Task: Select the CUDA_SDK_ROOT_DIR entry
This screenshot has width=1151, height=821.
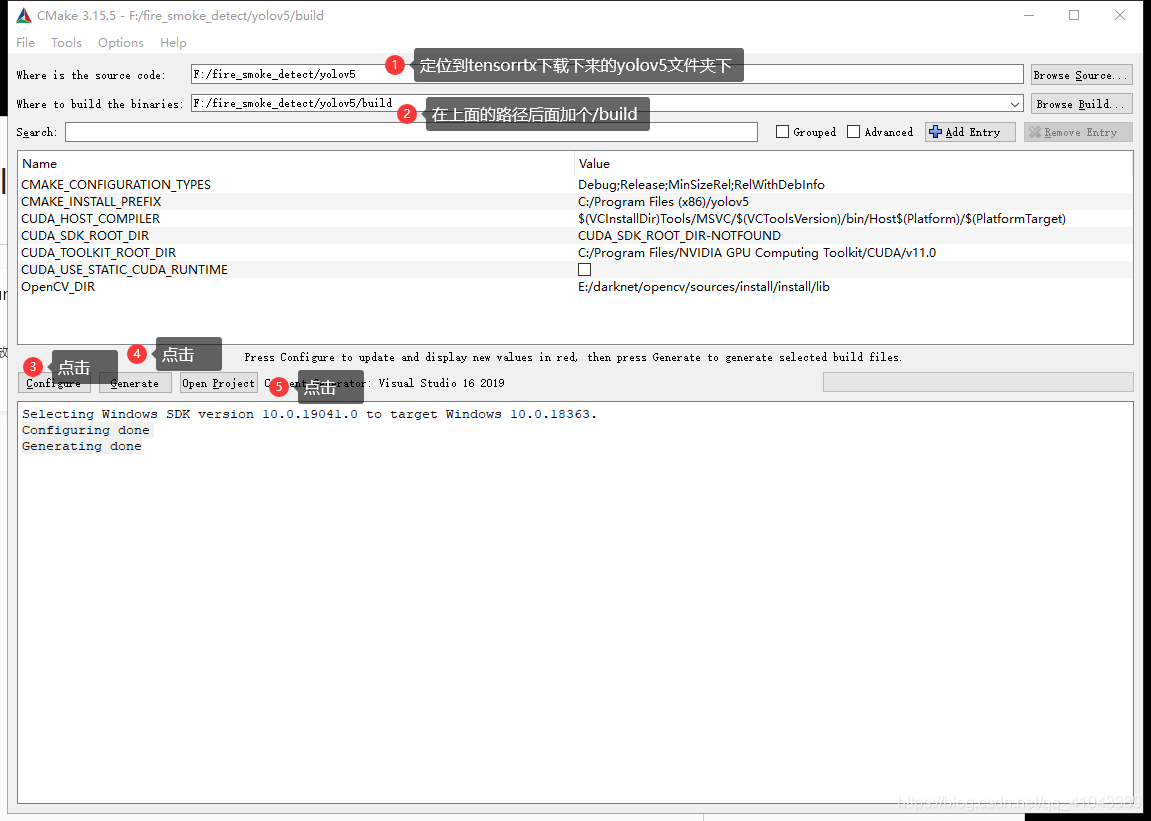Action: (x=85, y=236)
